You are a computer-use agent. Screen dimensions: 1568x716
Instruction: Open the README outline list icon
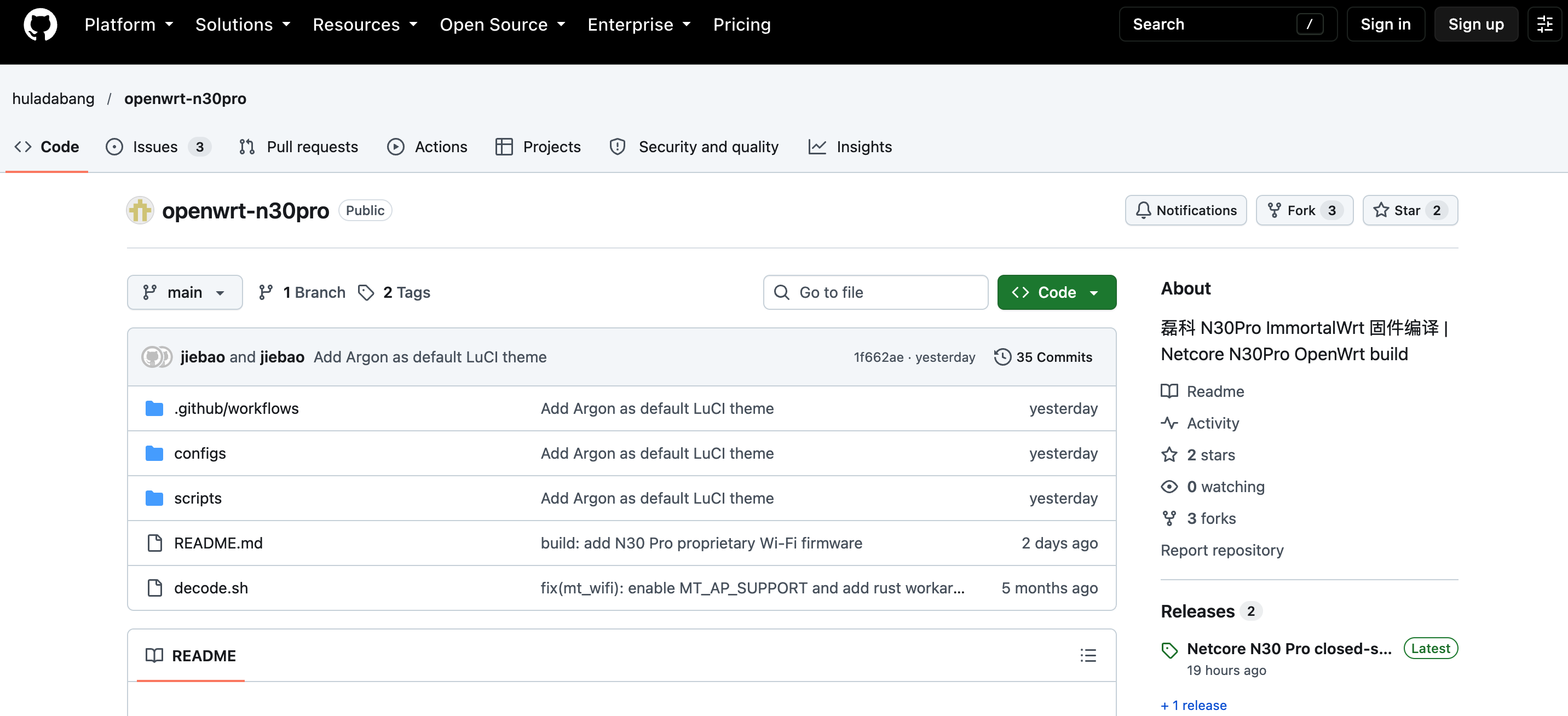(x=1088, y=655)
